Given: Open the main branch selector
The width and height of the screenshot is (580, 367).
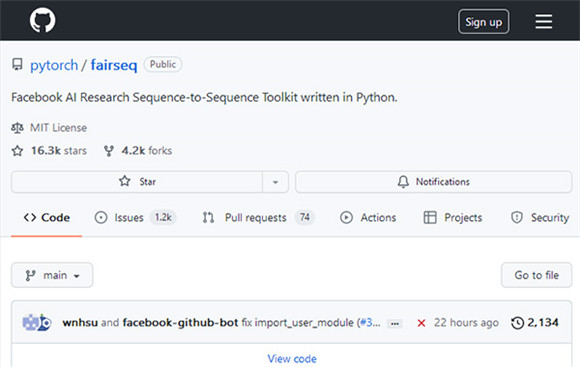Looking at the screenshot, I should [x=52, y=275].
